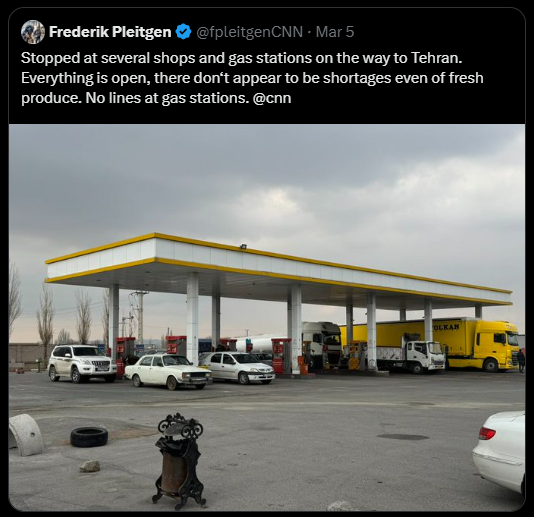
Task: Click the ornate black trash bin
Action: pos(179,460)
